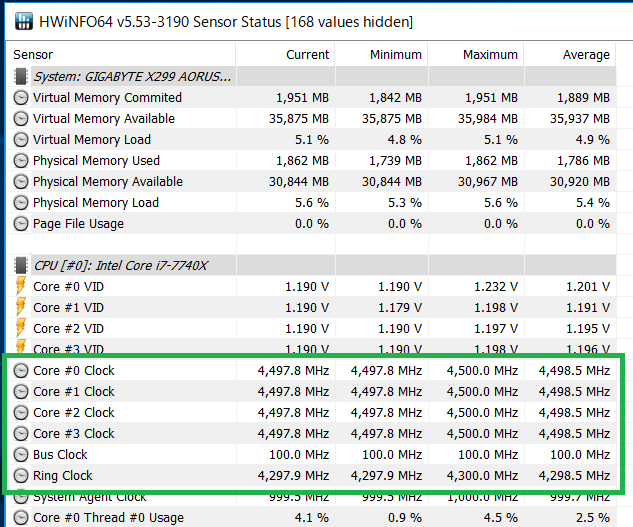The height and width of the screenshot is (527, 633).
Task: Click the clock icon beside Physical Memory Load
Action: tap(21, 202)
